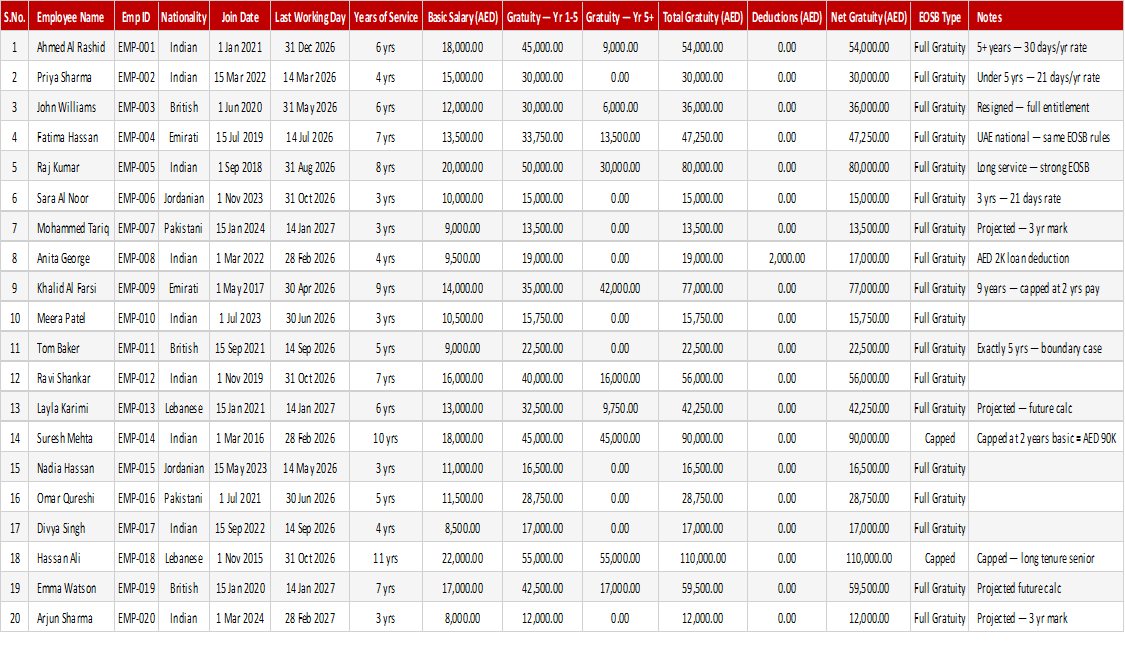Click the 2,000.00 deduction value

[787, 258]
